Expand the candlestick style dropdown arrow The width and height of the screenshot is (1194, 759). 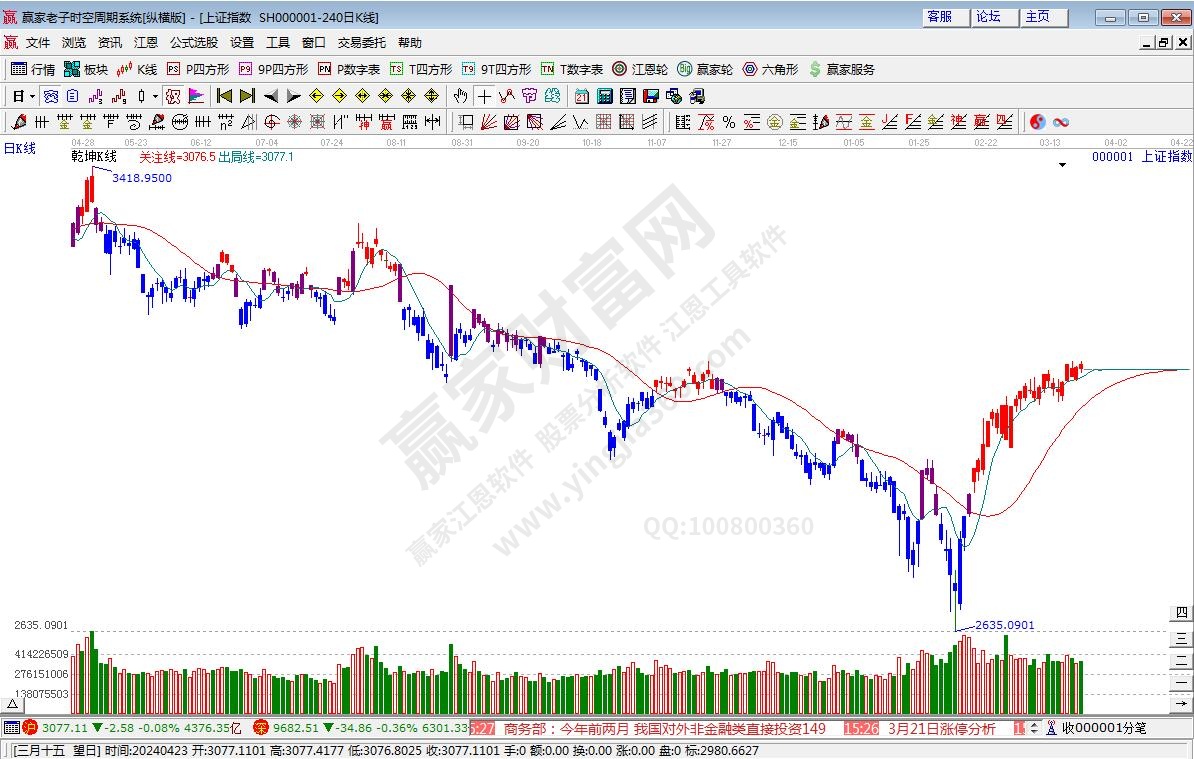(154, 96)
